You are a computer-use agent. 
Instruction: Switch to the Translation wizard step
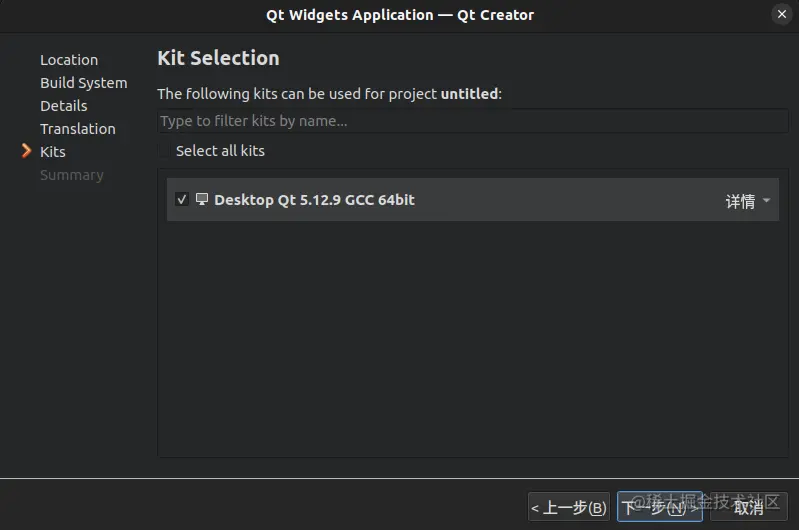click(x=78, y=128)
